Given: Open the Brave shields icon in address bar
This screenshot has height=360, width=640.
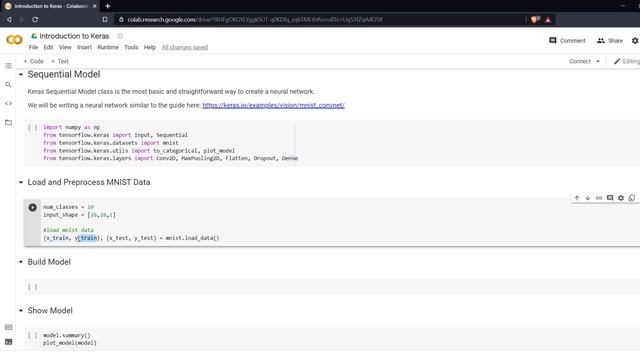Looking at the screenshot, I should pyautogui.click(x=535, y=19).
